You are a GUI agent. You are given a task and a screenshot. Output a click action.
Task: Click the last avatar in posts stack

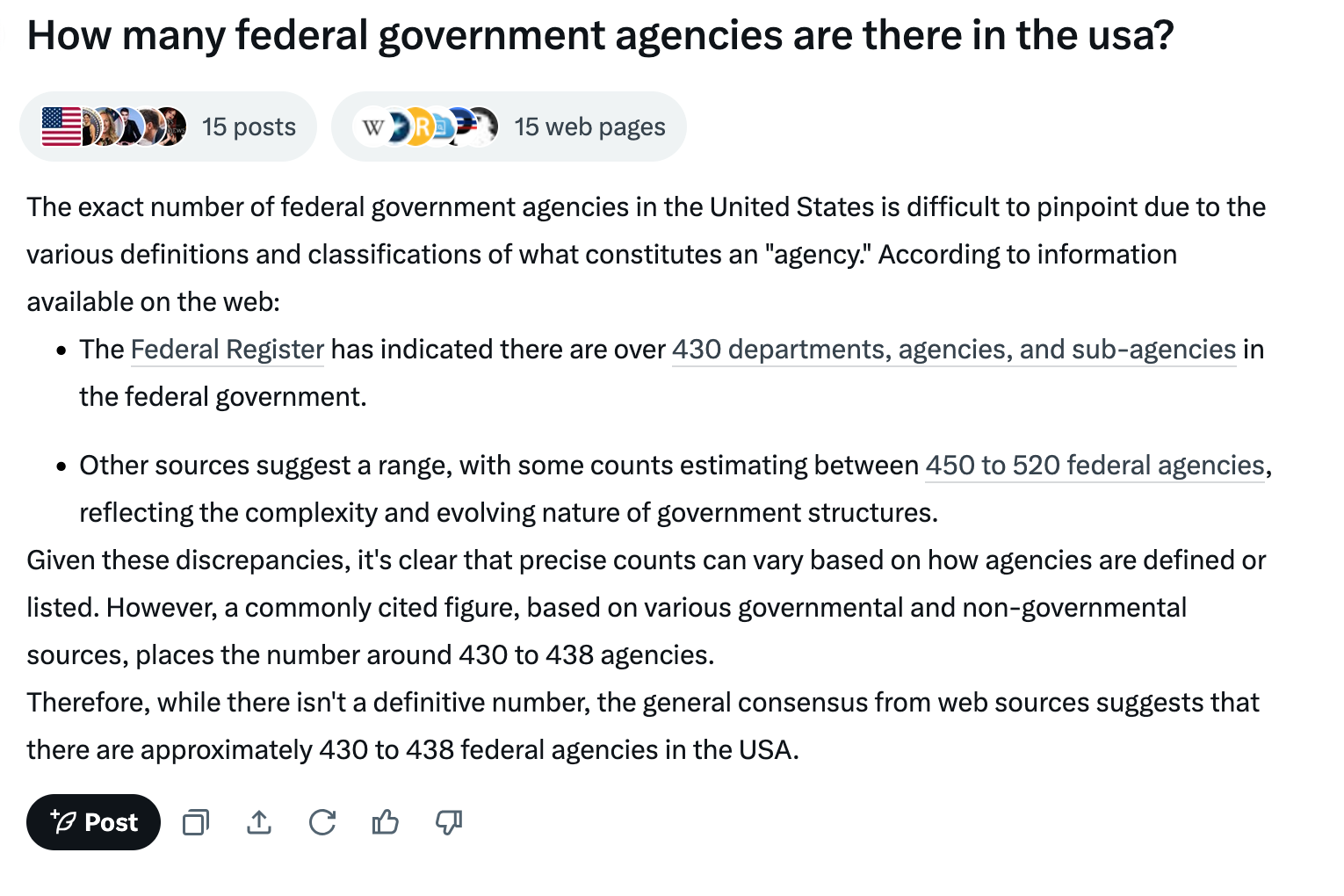[x=172, y=126]
